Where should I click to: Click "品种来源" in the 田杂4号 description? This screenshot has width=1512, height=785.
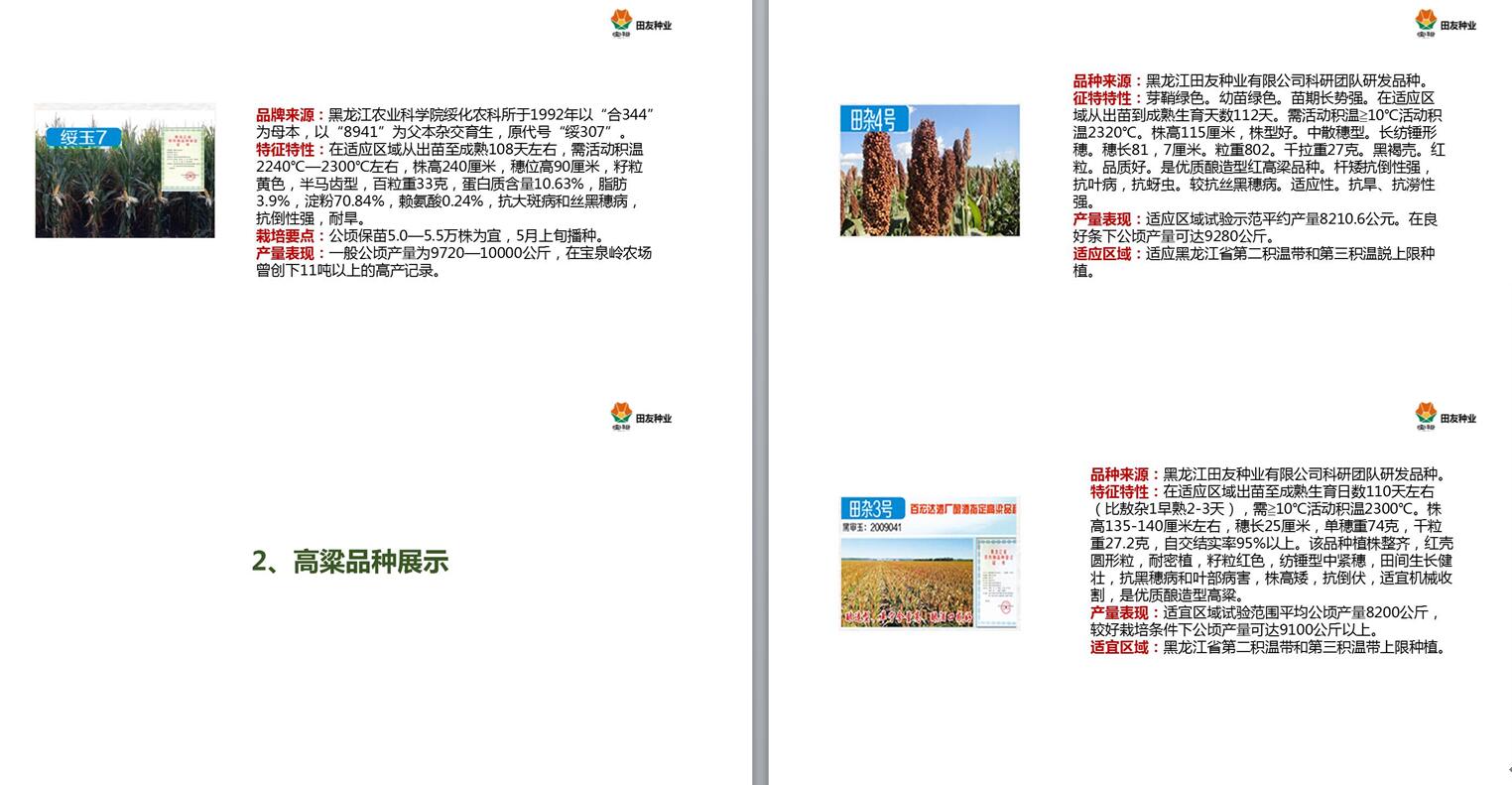click(1104, 81)
